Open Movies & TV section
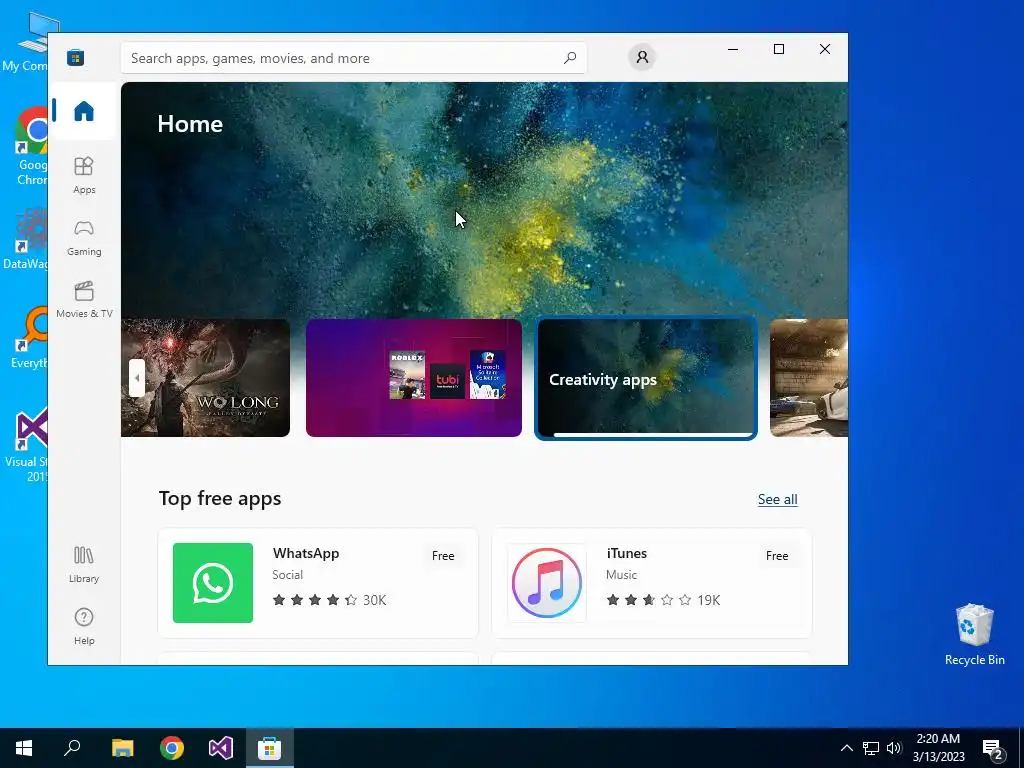 pos(84,299)
